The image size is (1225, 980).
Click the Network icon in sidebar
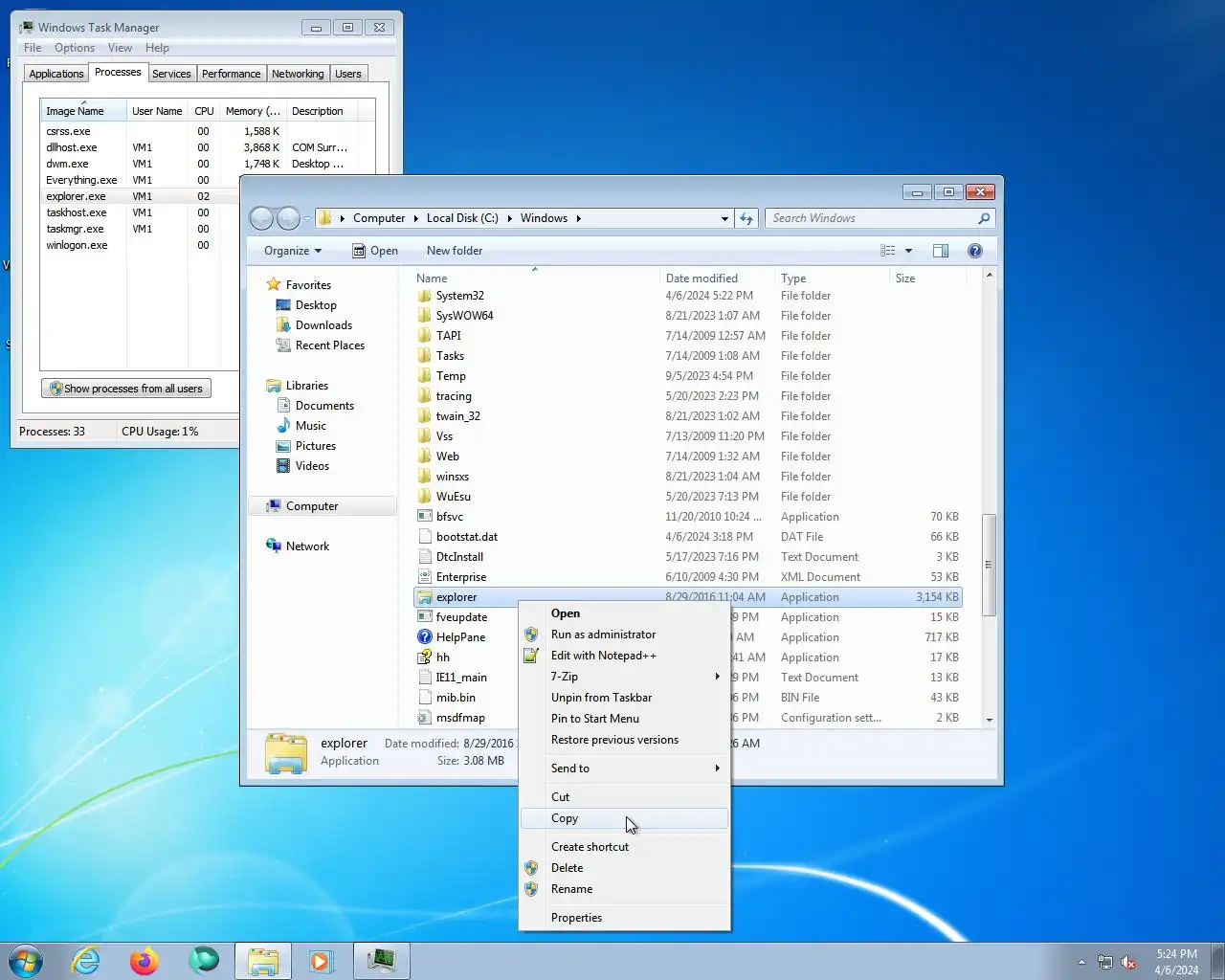pos(274,546)
